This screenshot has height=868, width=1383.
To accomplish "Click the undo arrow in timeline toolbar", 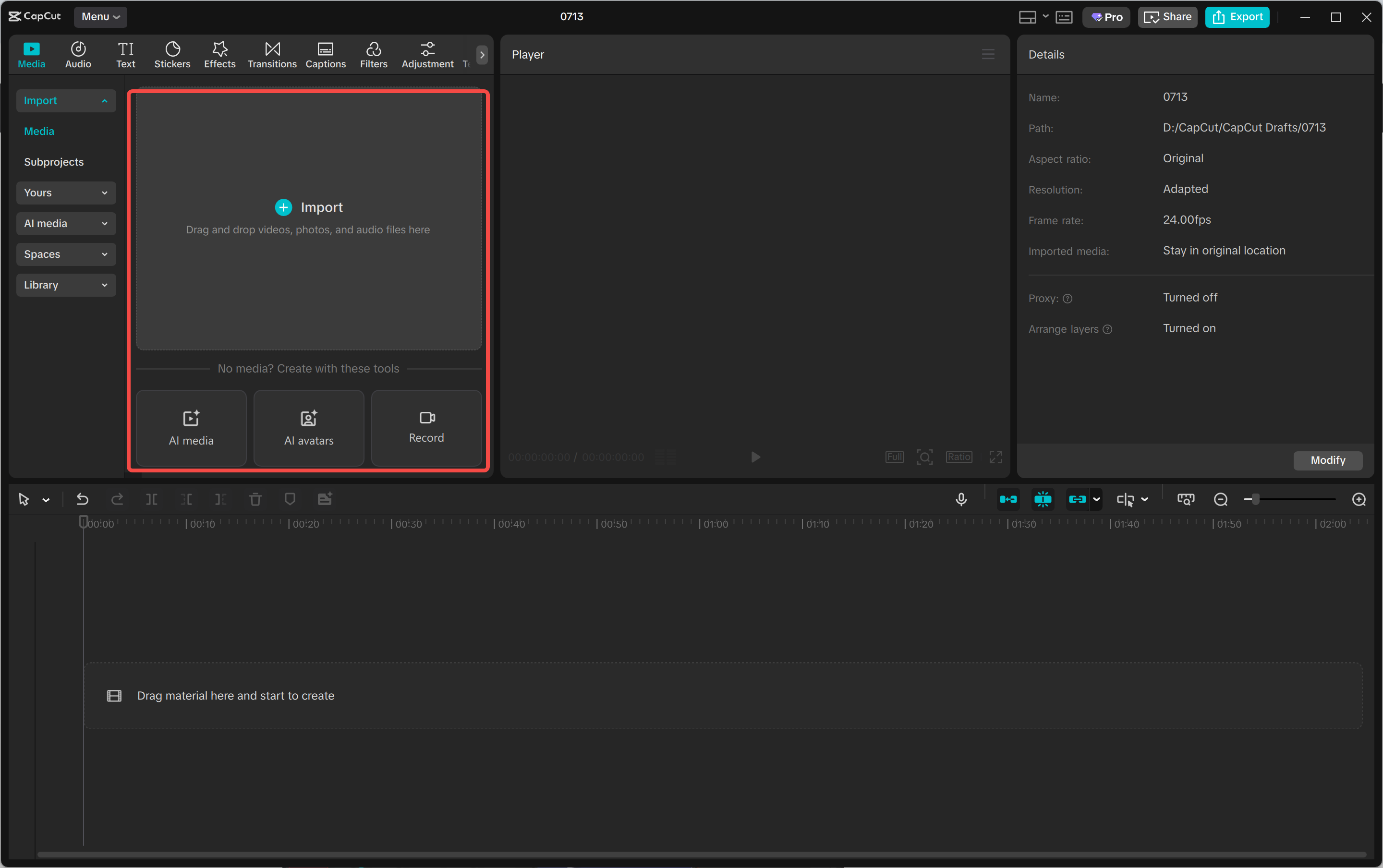I will (82, 499).
